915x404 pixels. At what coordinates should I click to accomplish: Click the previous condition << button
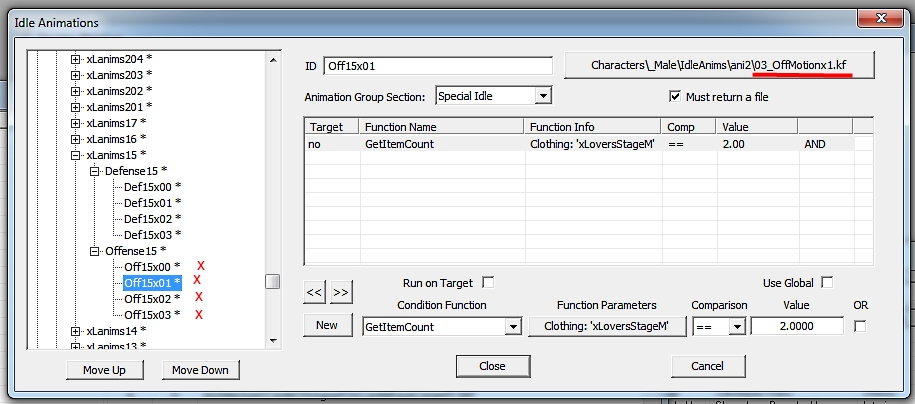[314, 293]
